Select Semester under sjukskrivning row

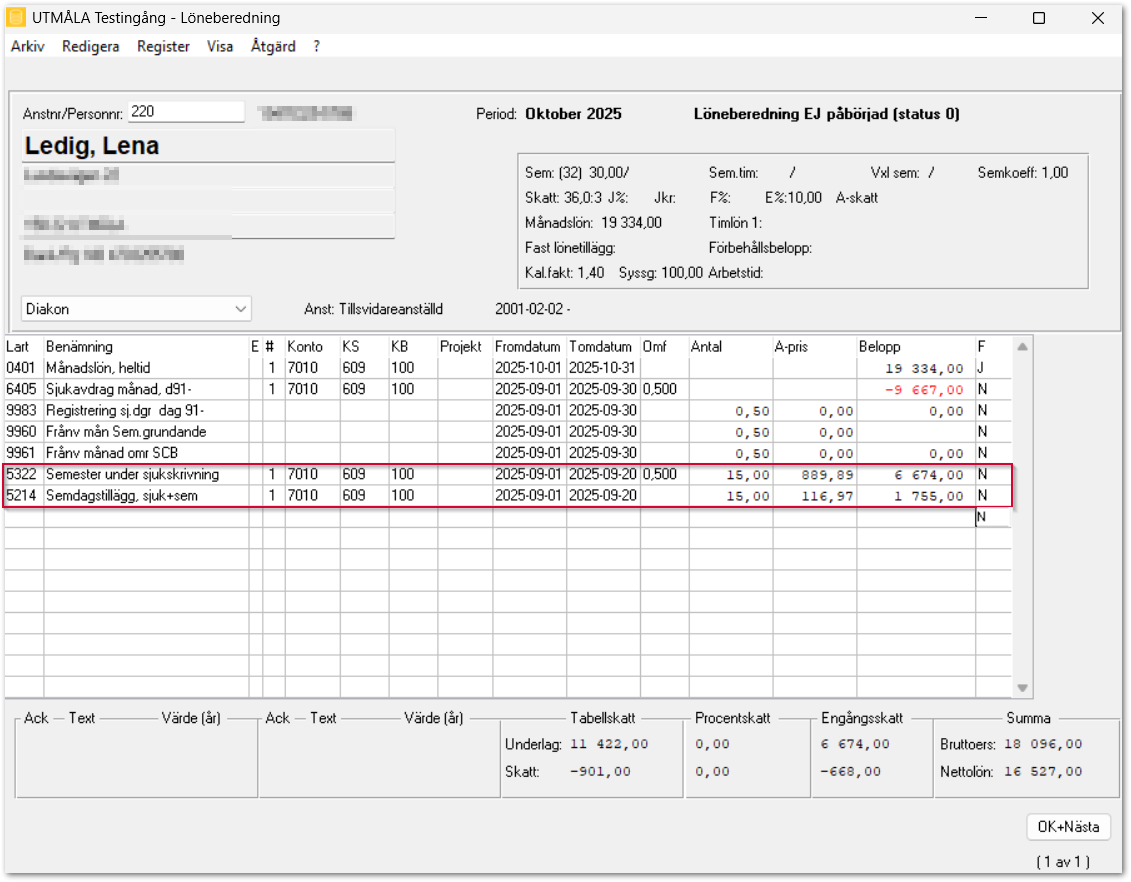132,474
